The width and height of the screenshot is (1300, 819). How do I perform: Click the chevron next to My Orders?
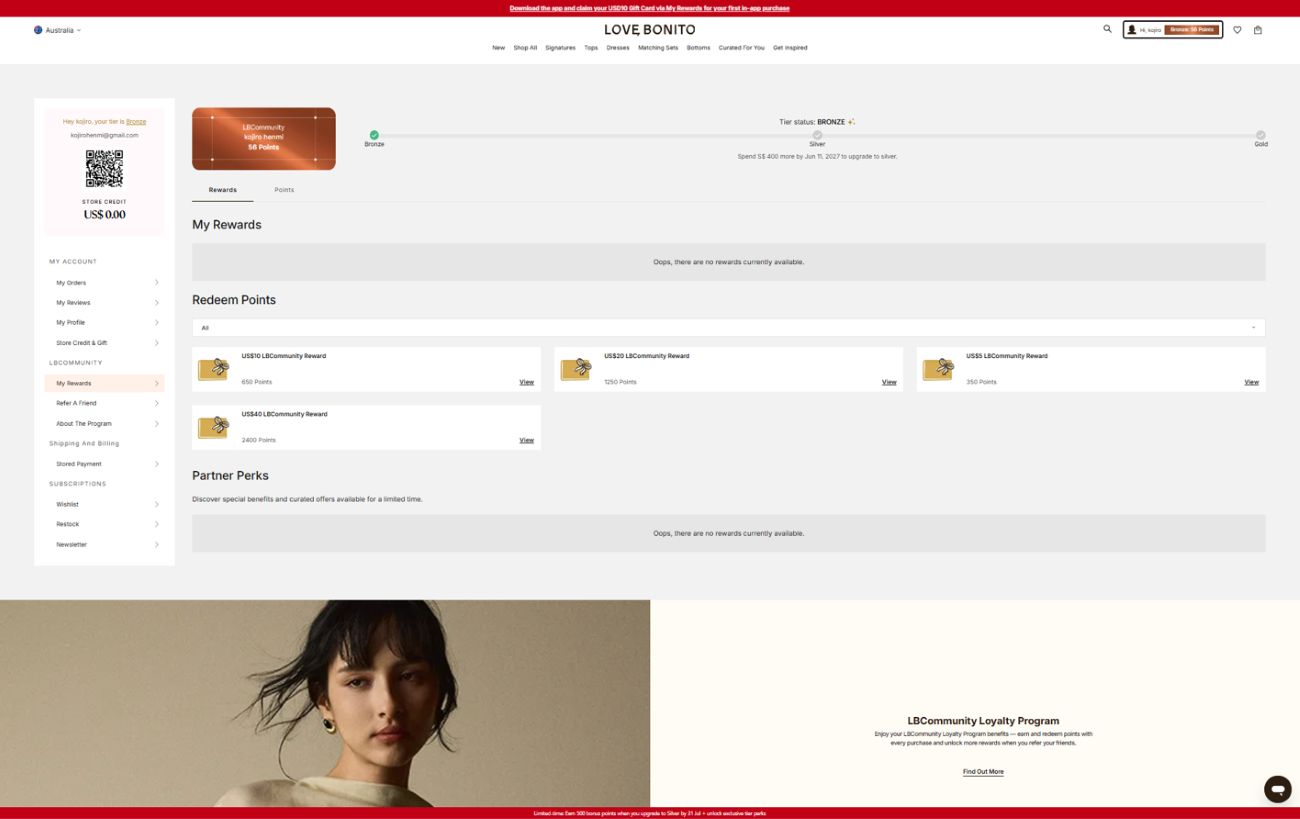pos(157,283)
